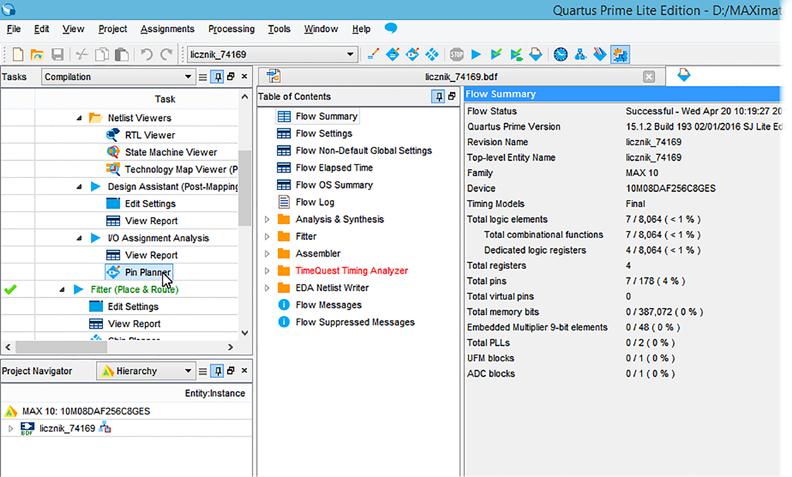Collapse the Netlist Viewers group
792x477 pixels.
click(x=79, y=118)
